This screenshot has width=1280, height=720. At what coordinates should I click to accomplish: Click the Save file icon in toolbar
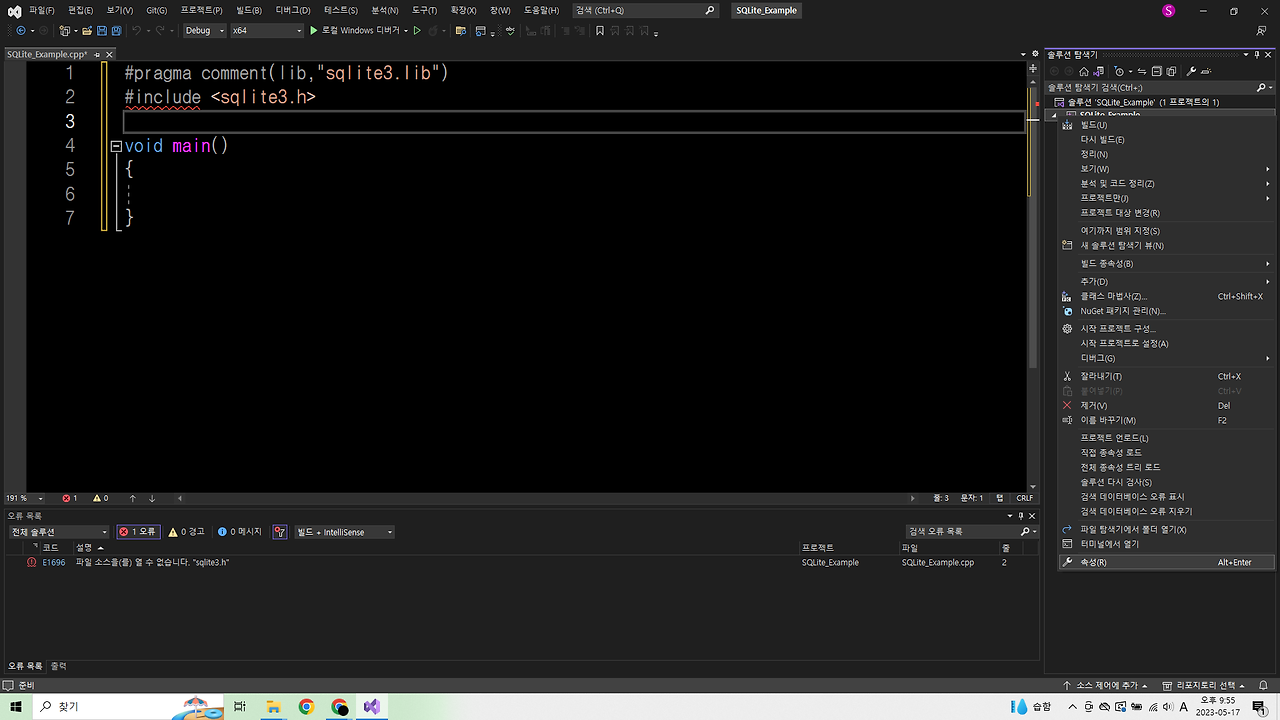click(102, 31)
